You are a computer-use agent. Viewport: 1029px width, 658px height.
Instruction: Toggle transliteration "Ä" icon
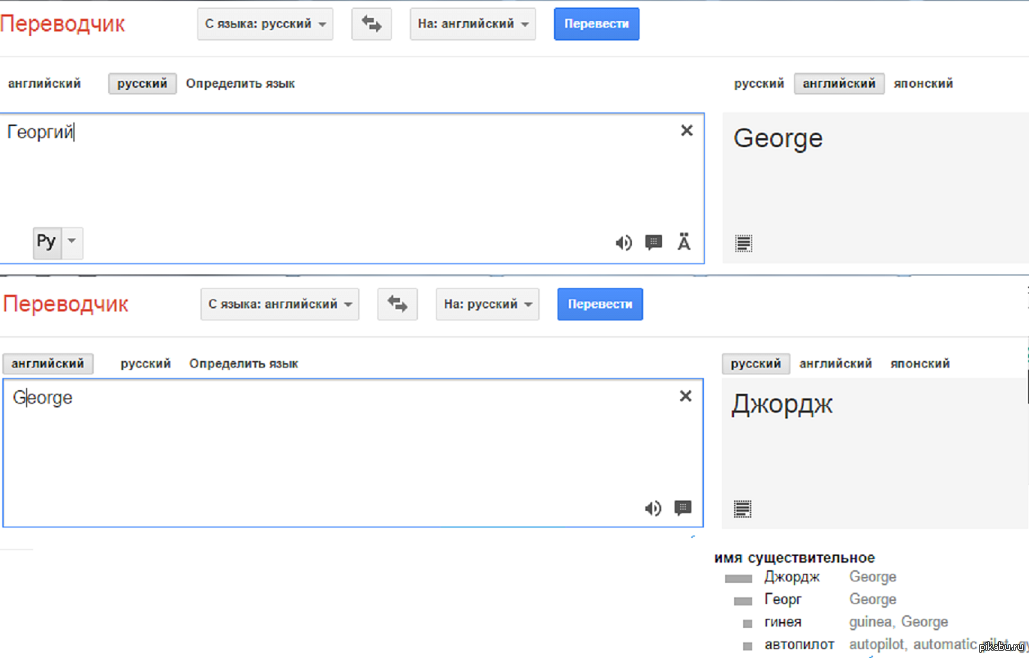[x=684, y=242]
